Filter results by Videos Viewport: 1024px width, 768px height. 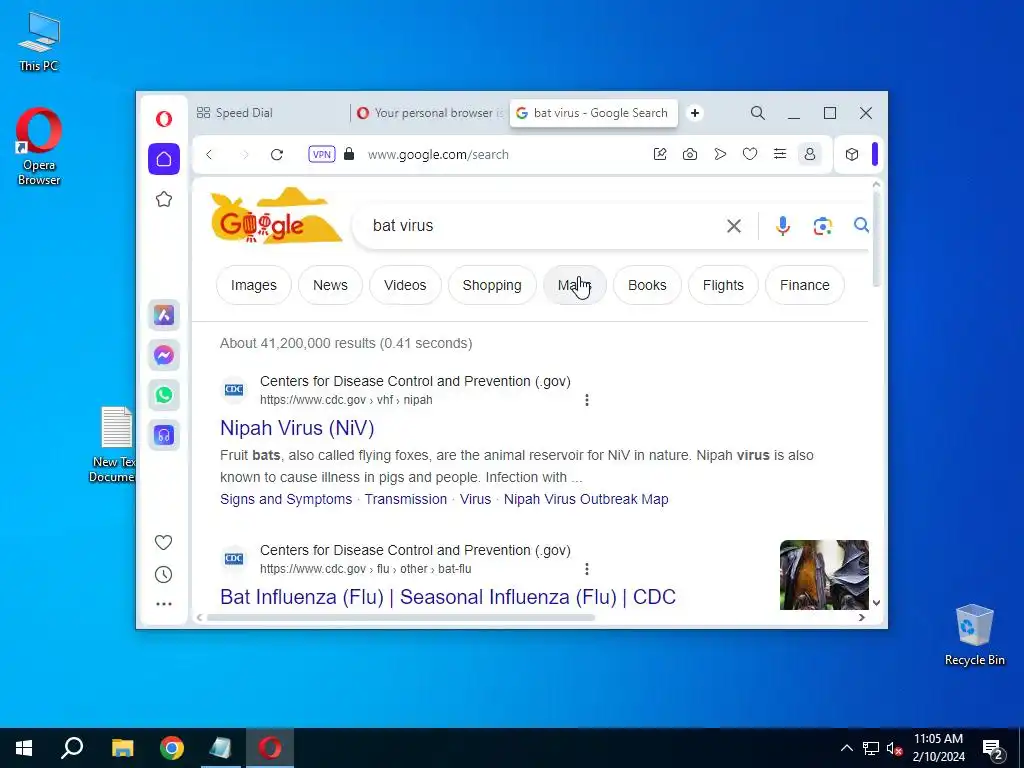pos(405,285)
